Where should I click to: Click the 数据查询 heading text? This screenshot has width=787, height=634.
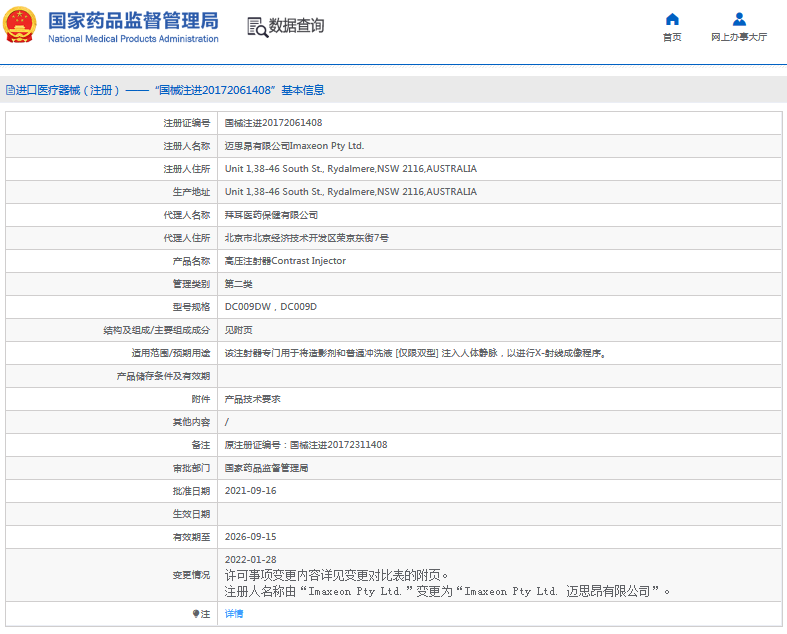297,26
